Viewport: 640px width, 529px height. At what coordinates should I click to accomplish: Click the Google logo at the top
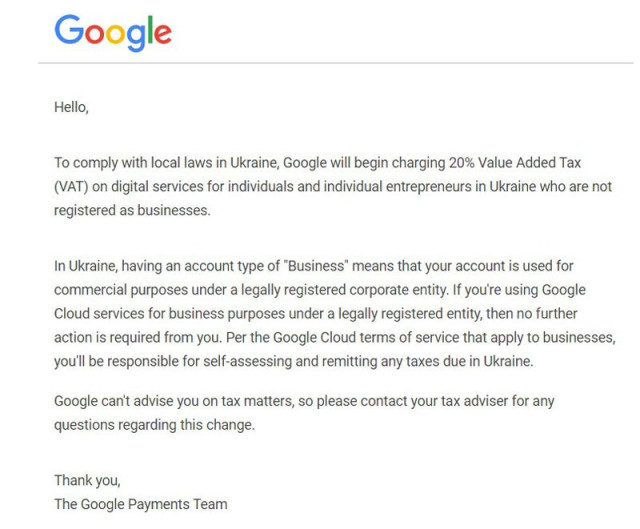click(x=113, y=32)
